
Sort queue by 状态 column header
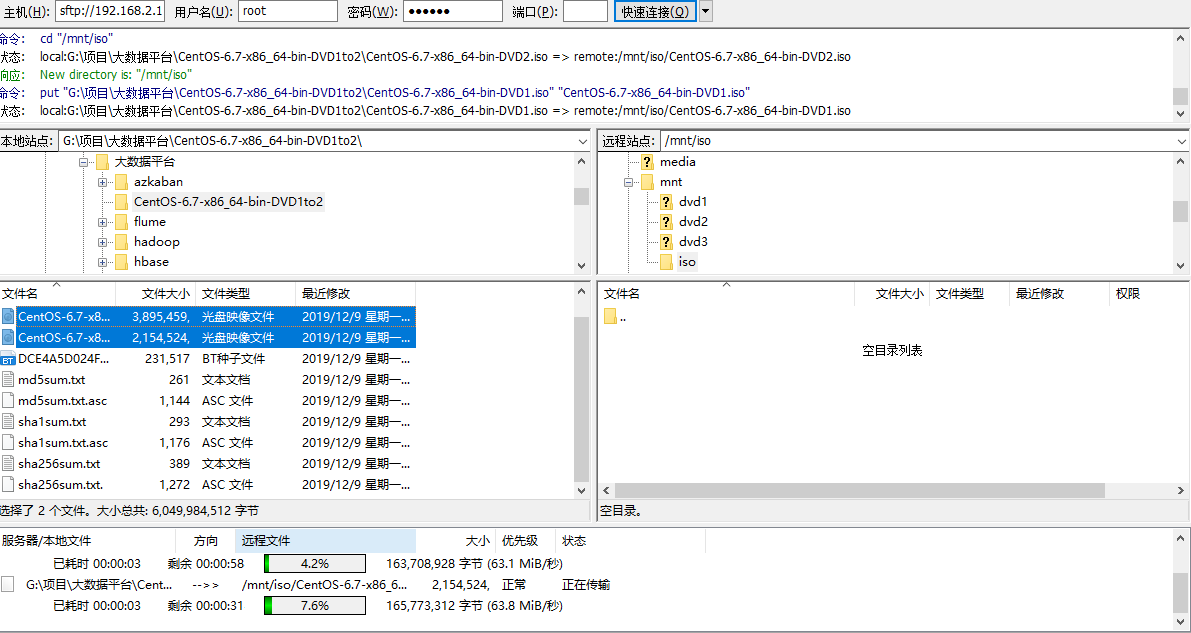click(630, 541)
